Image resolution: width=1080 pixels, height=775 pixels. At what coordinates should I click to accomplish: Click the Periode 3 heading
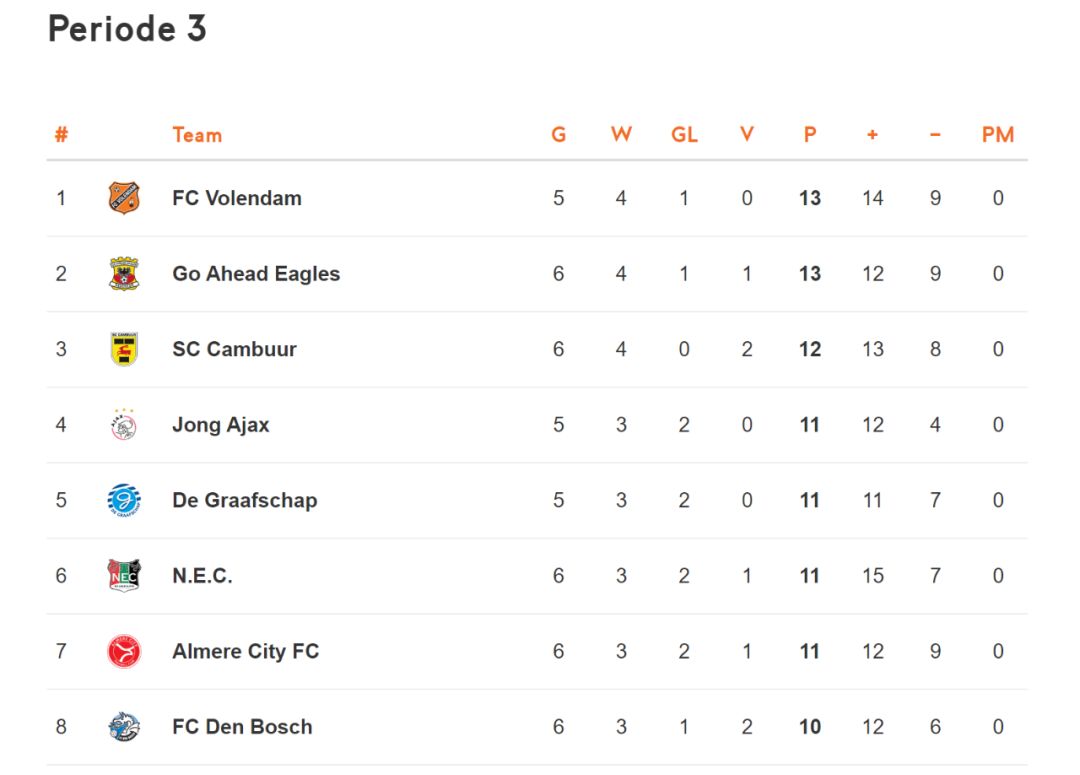127,29
